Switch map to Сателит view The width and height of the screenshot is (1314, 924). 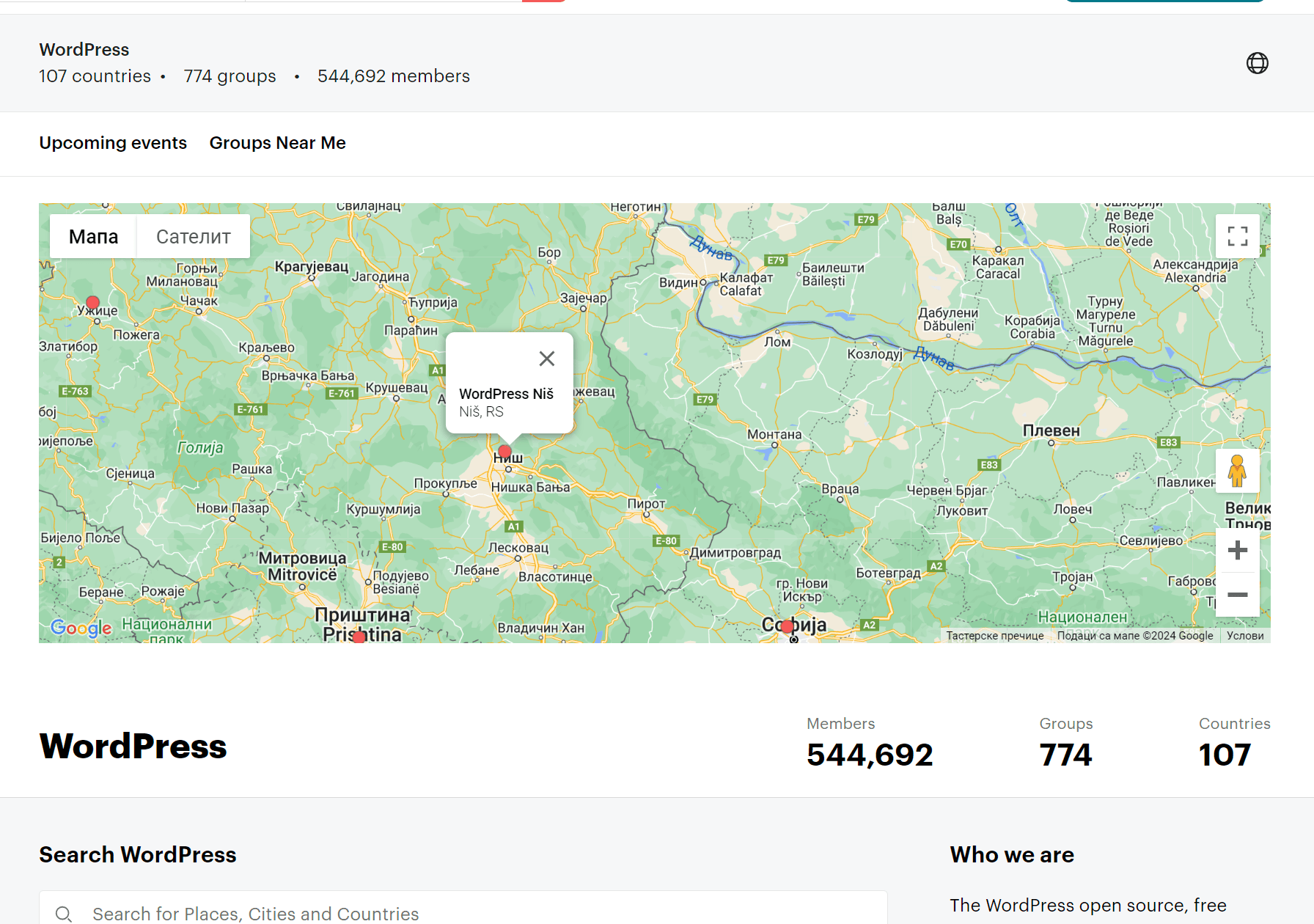(194, 236)
